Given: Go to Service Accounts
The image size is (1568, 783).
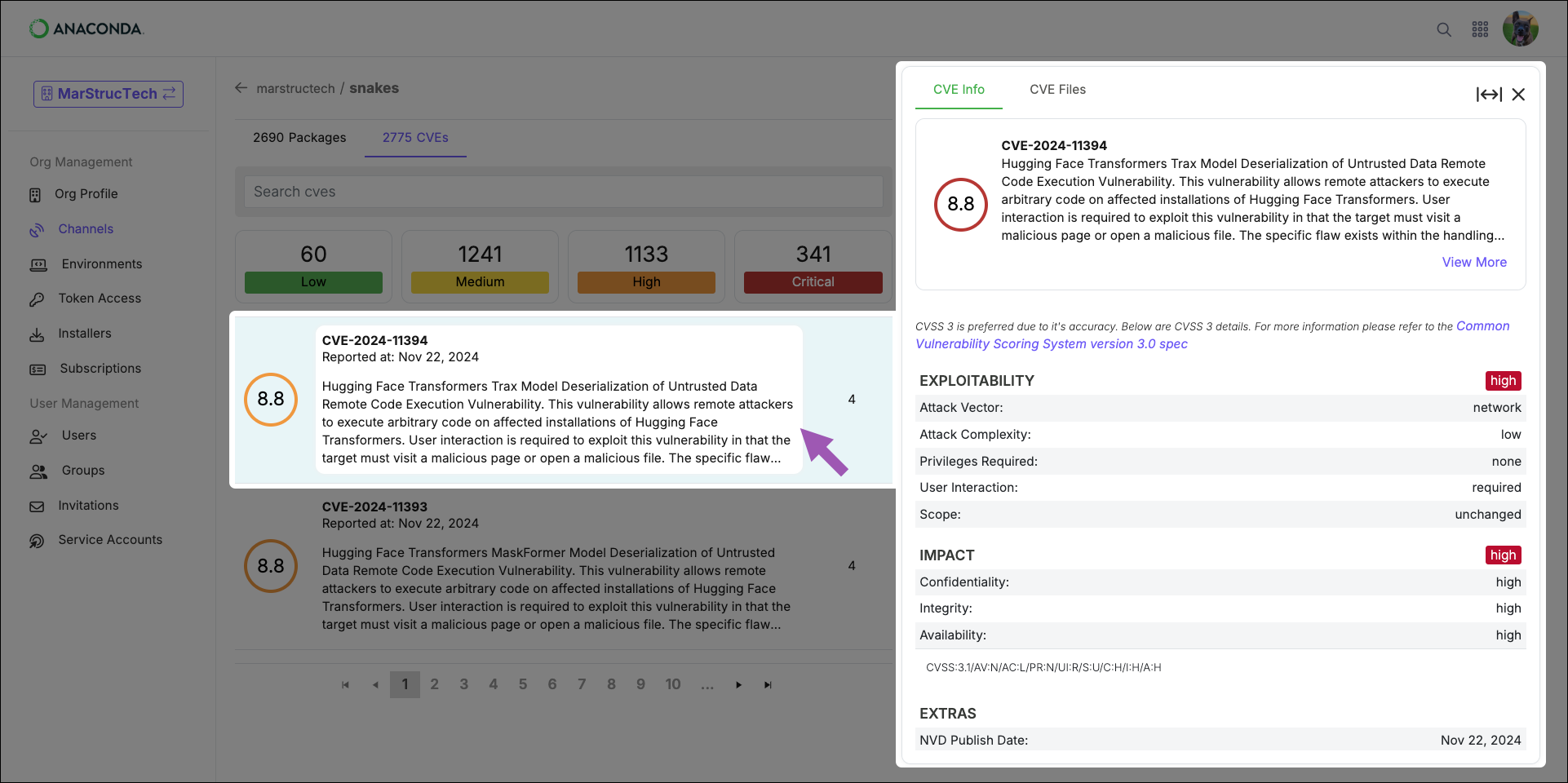Looking at the screenshot, I should [110, 540].
